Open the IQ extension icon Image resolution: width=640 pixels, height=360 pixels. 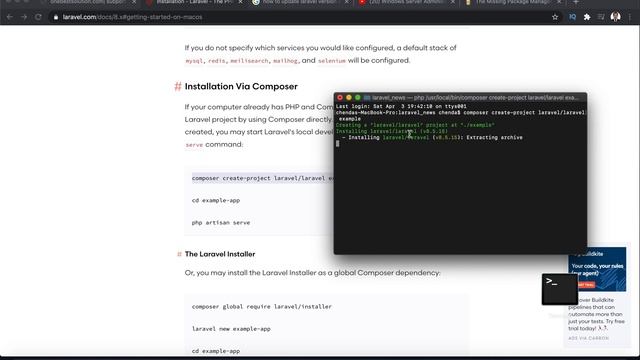[572, 17]
